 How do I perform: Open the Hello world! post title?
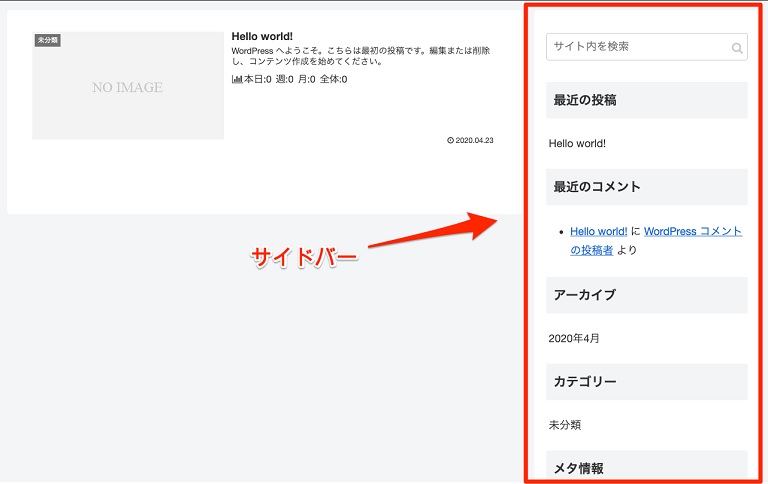[x=262, y=36]
